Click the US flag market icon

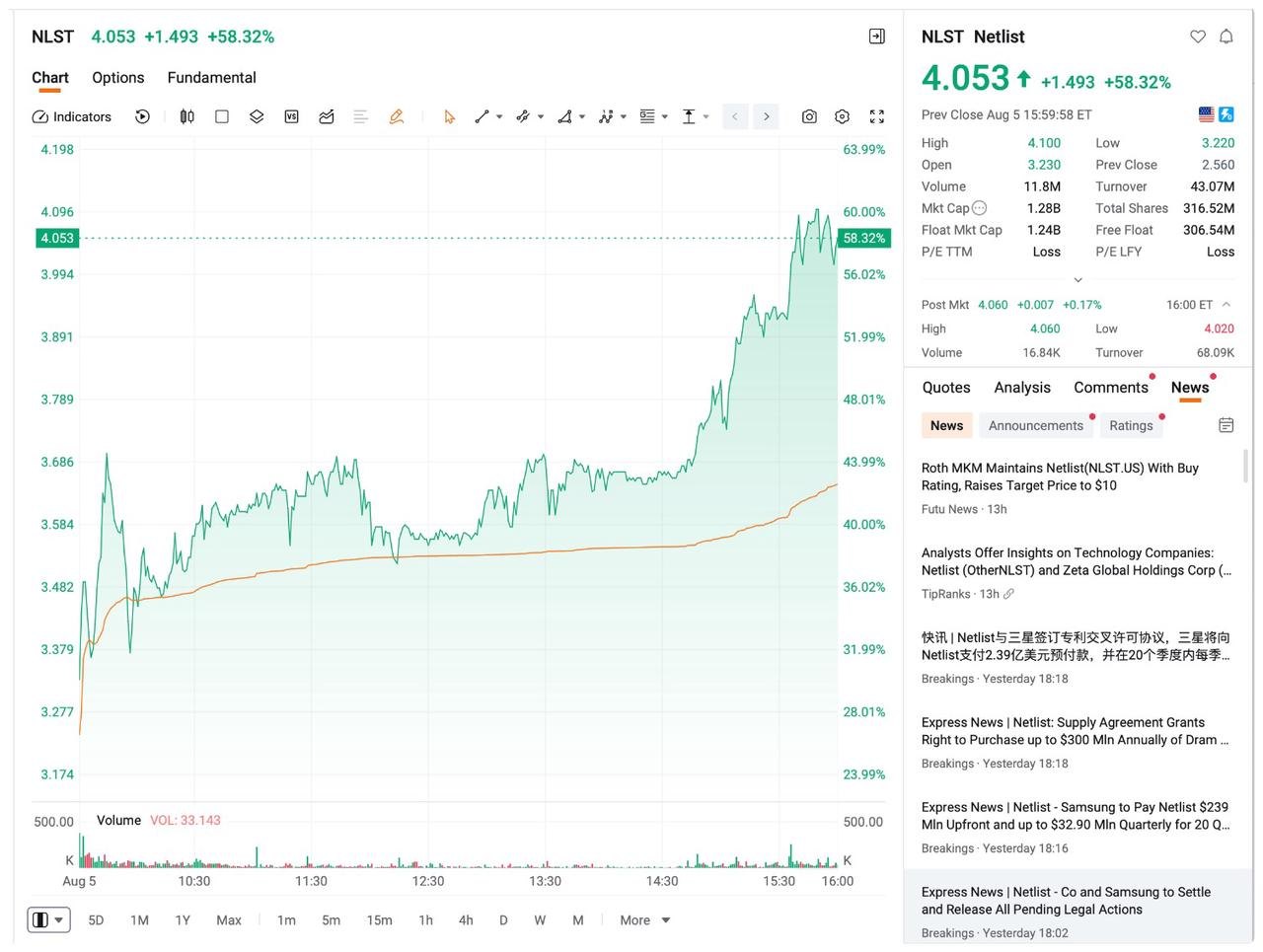tap(1207, 114)
